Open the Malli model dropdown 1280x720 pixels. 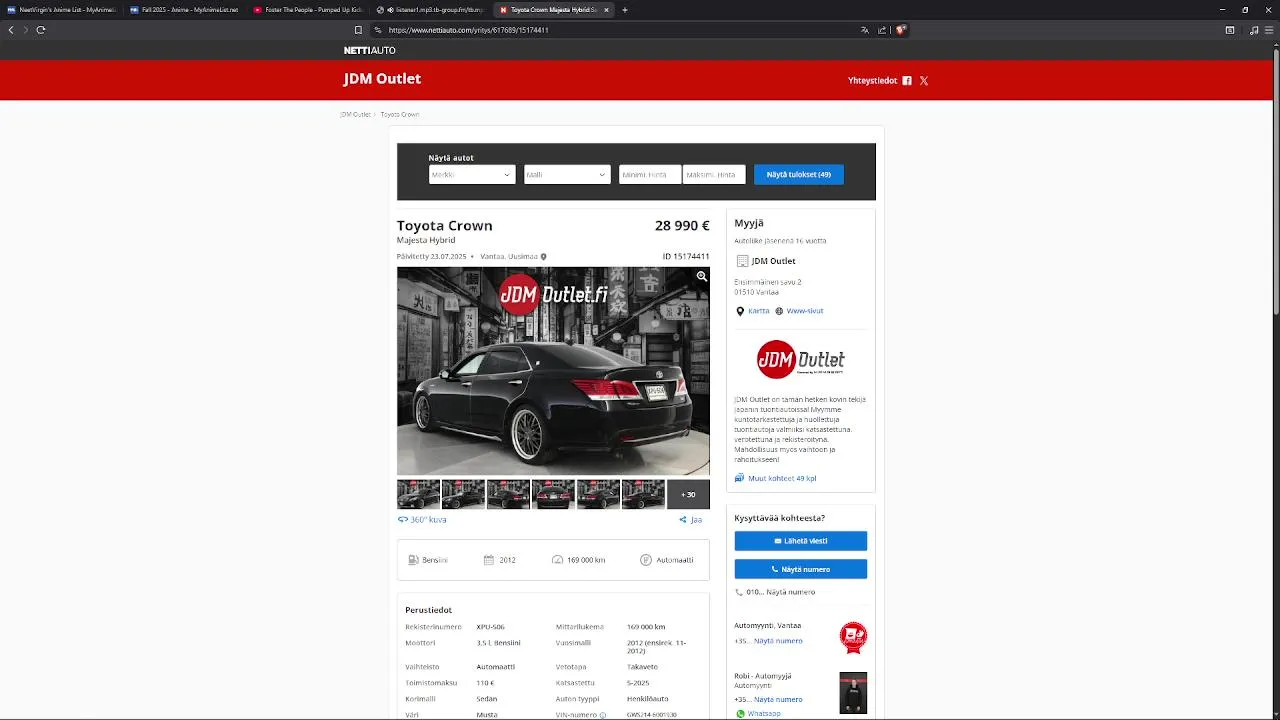pos(567,175)
